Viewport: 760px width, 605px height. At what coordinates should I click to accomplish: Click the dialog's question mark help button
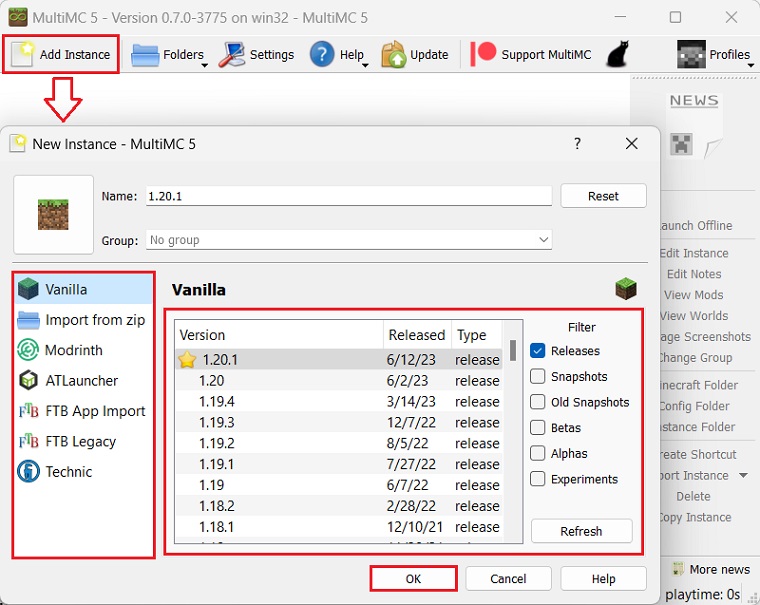point(577,143)
